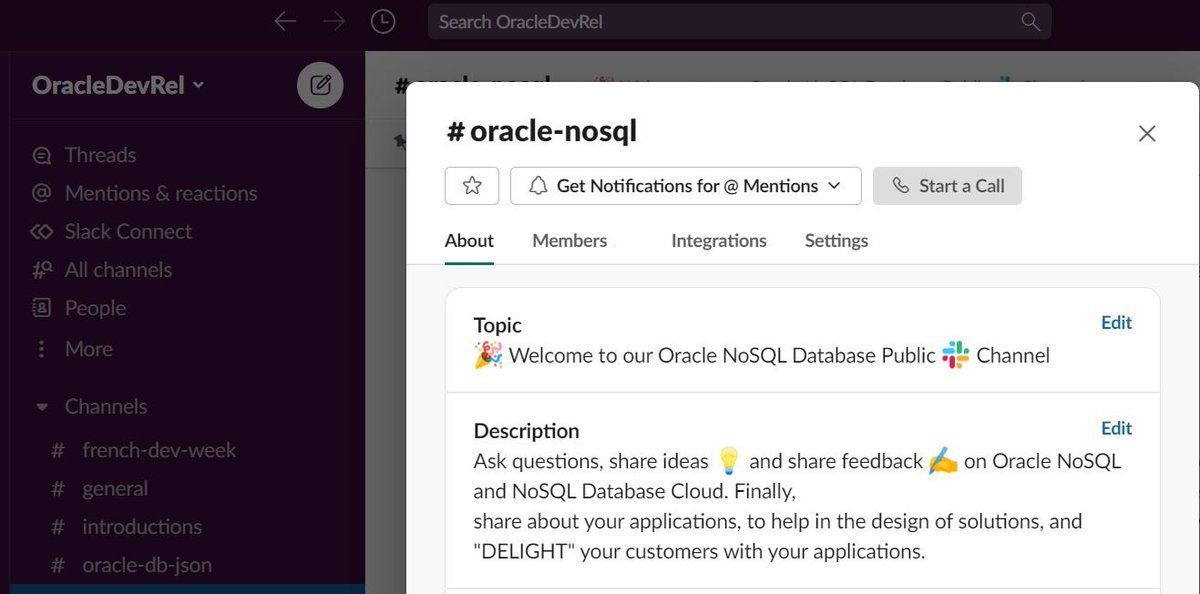Click the All channels hash-search icon
1200x594 pixels.
pyautogui.click(x=41, y=270)
